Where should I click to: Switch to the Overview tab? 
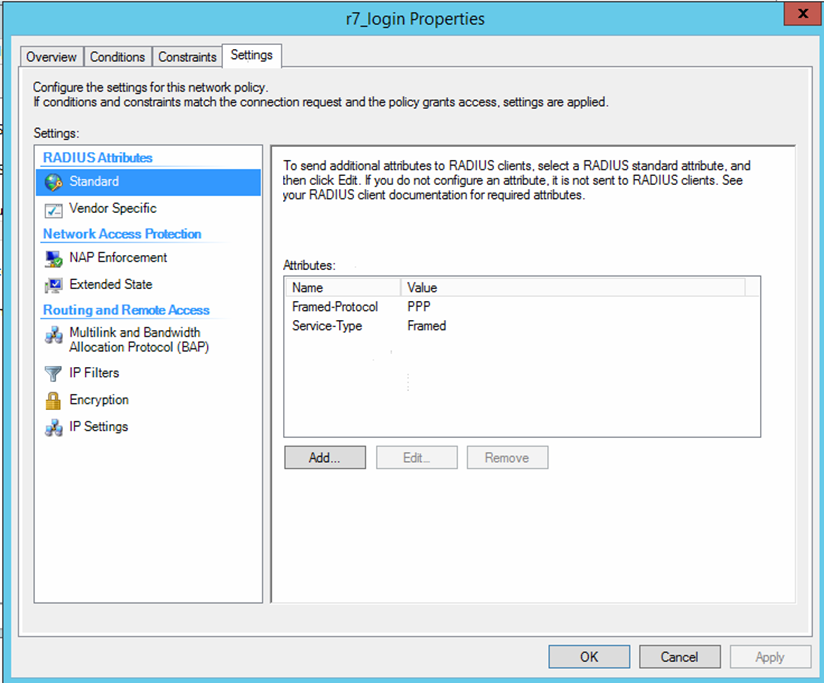click(x=51, y=57)
